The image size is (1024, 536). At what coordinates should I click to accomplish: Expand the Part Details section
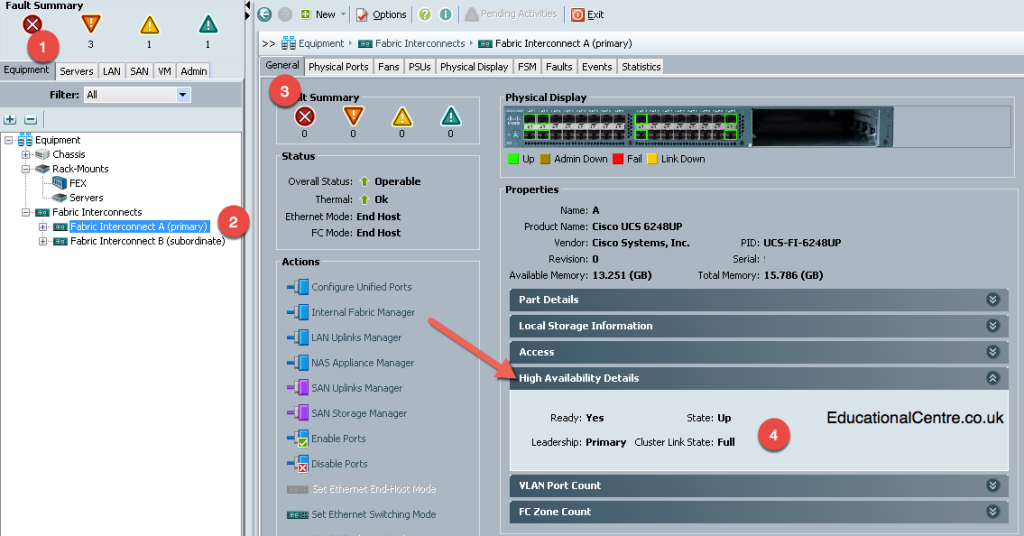(x=758, y=300)
